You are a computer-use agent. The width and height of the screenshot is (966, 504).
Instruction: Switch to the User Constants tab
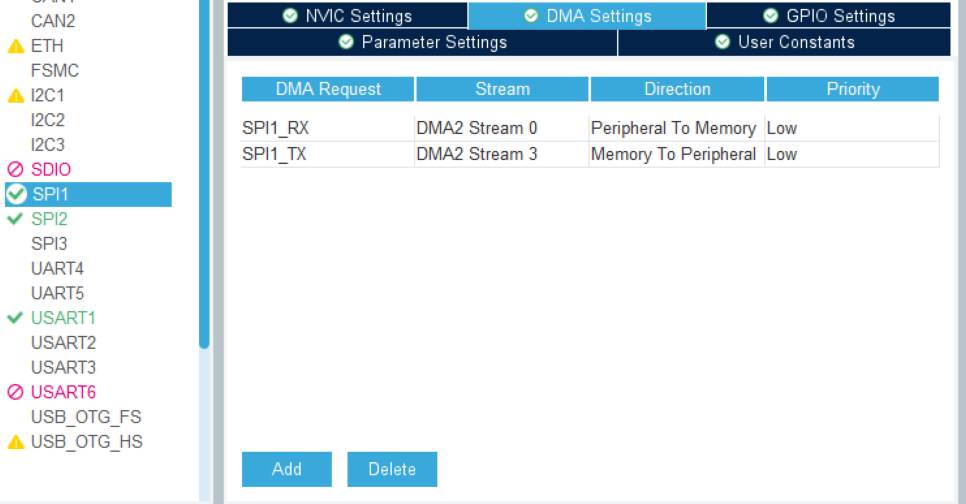[785, 42]
